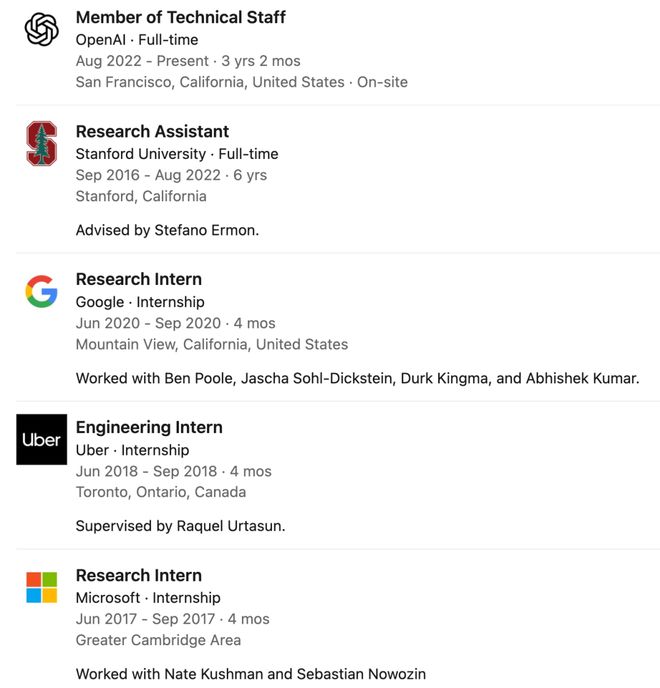The width and height of the screenshot is (660, 688).
Task: Click the Microsoft four-square logo
Action: coord(42,587)
